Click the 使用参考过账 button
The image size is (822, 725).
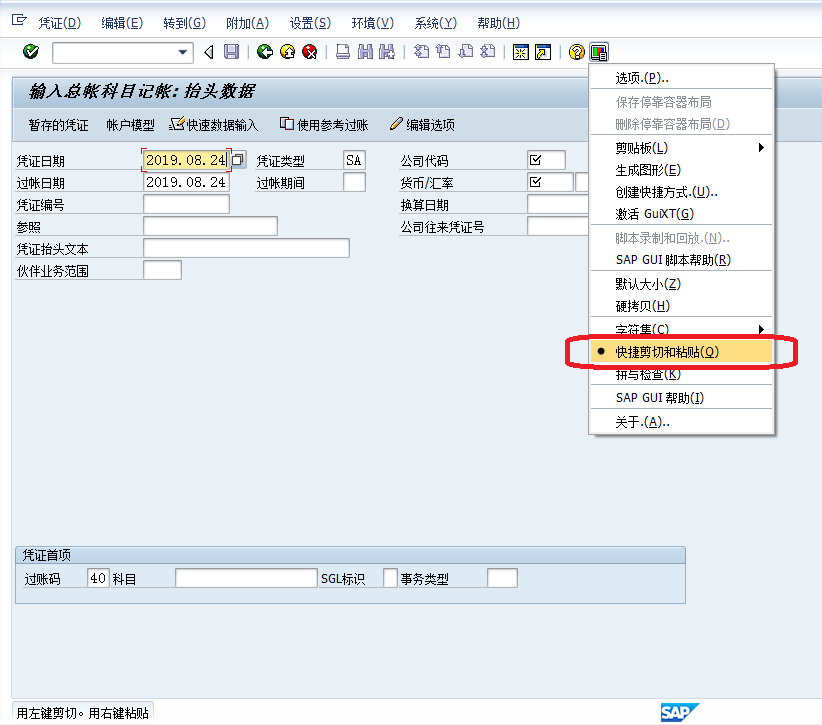324,125
